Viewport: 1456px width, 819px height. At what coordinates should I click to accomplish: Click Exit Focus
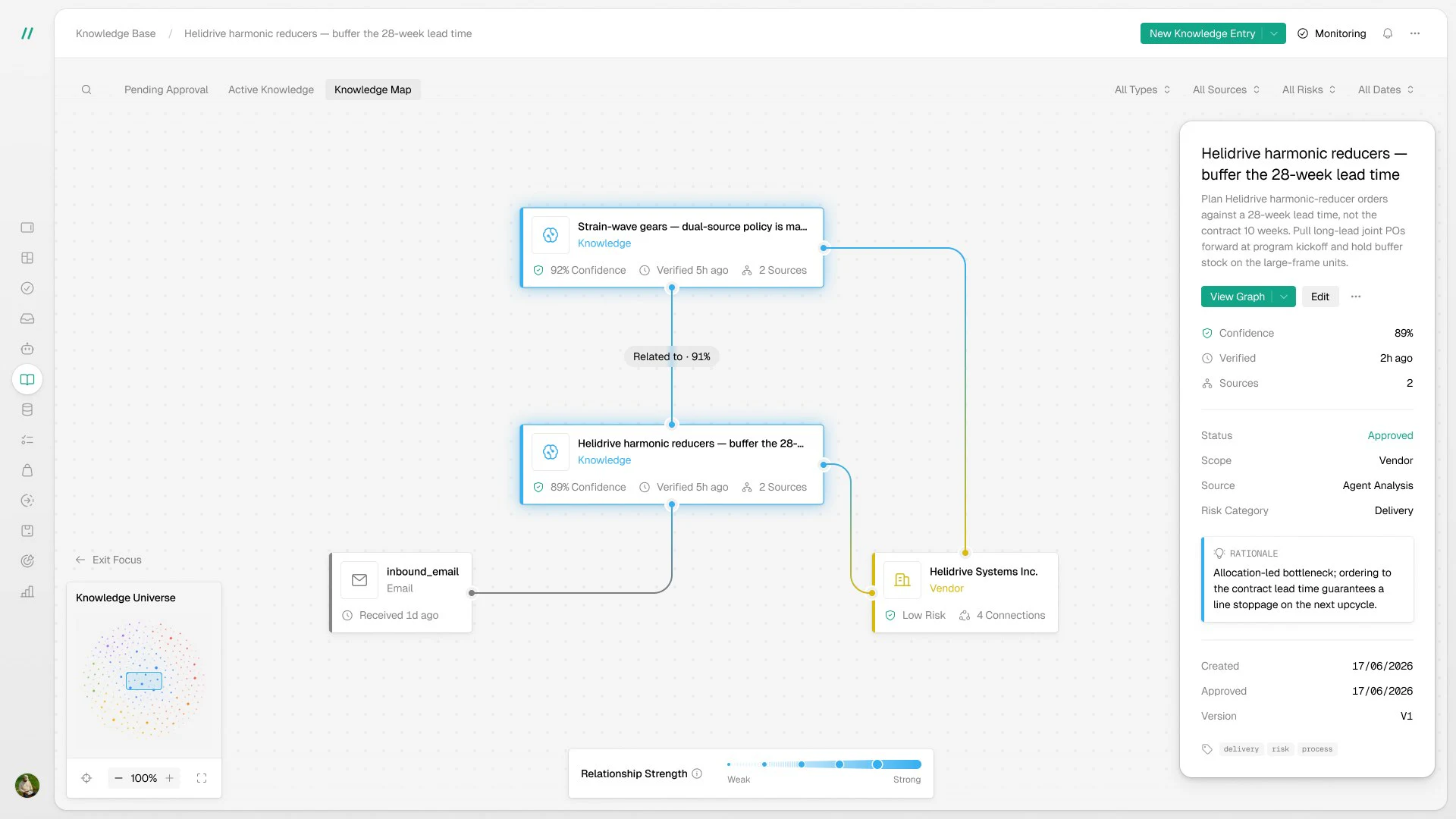(108, 560)
